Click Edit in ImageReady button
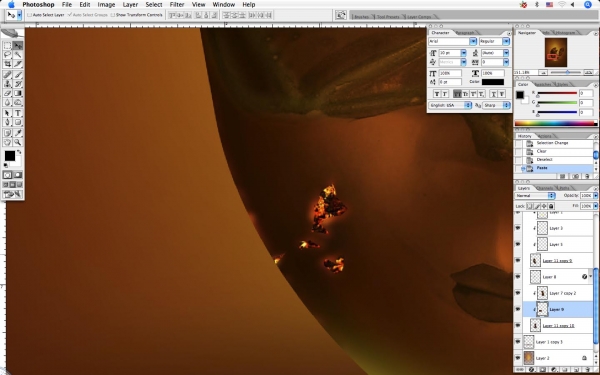The image size is (600, 375). (x=12, y=194)
